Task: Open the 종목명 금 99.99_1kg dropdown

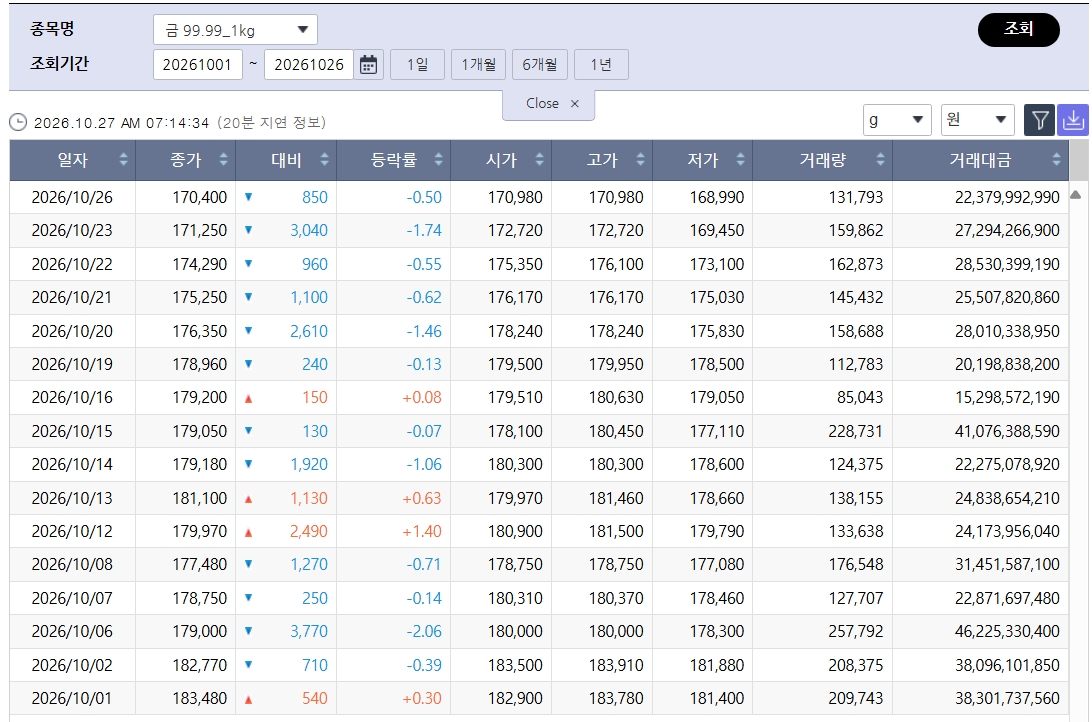Action: pos(235,30)
